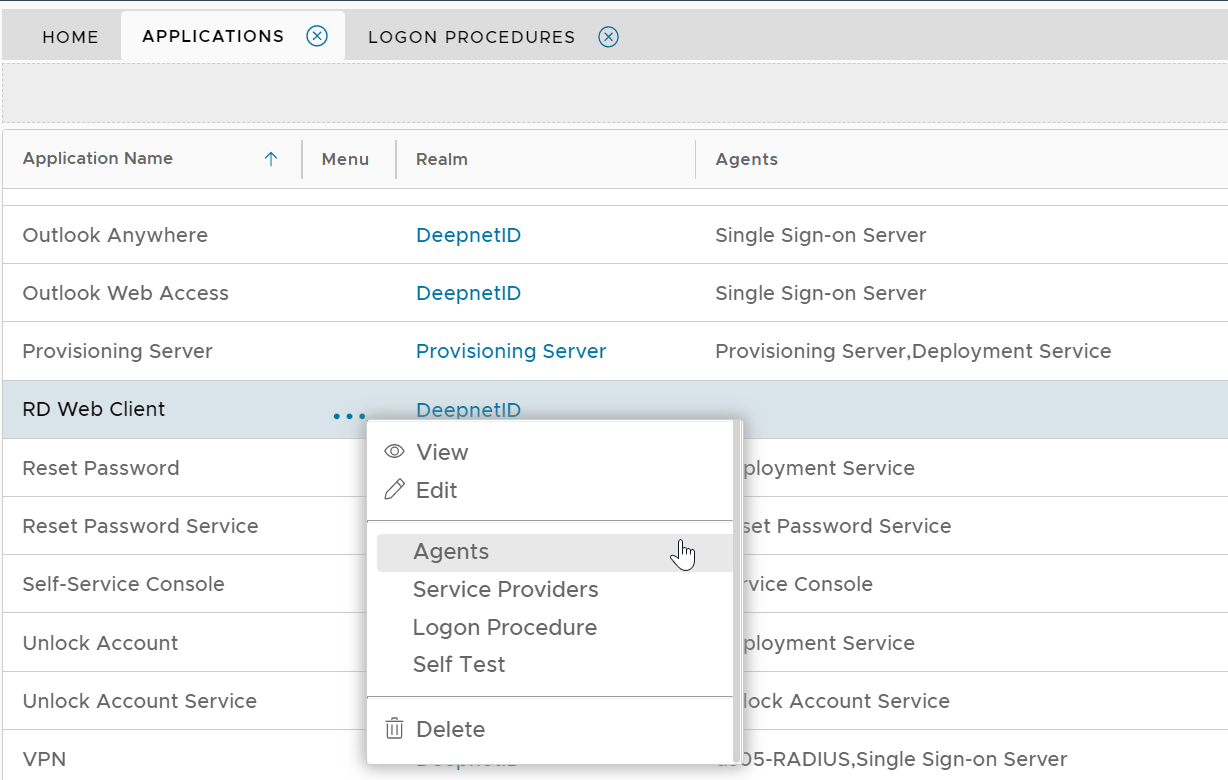The image size is (1228, 780).
Task: Select Agents from the context menu
Action: [x=451, y=552]
